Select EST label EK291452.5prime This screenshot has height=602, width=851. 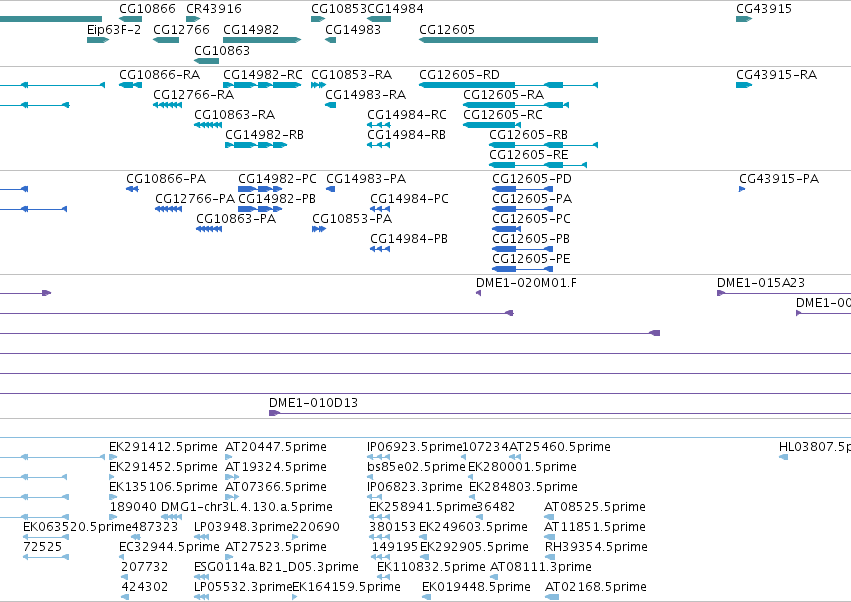[163, 467]
